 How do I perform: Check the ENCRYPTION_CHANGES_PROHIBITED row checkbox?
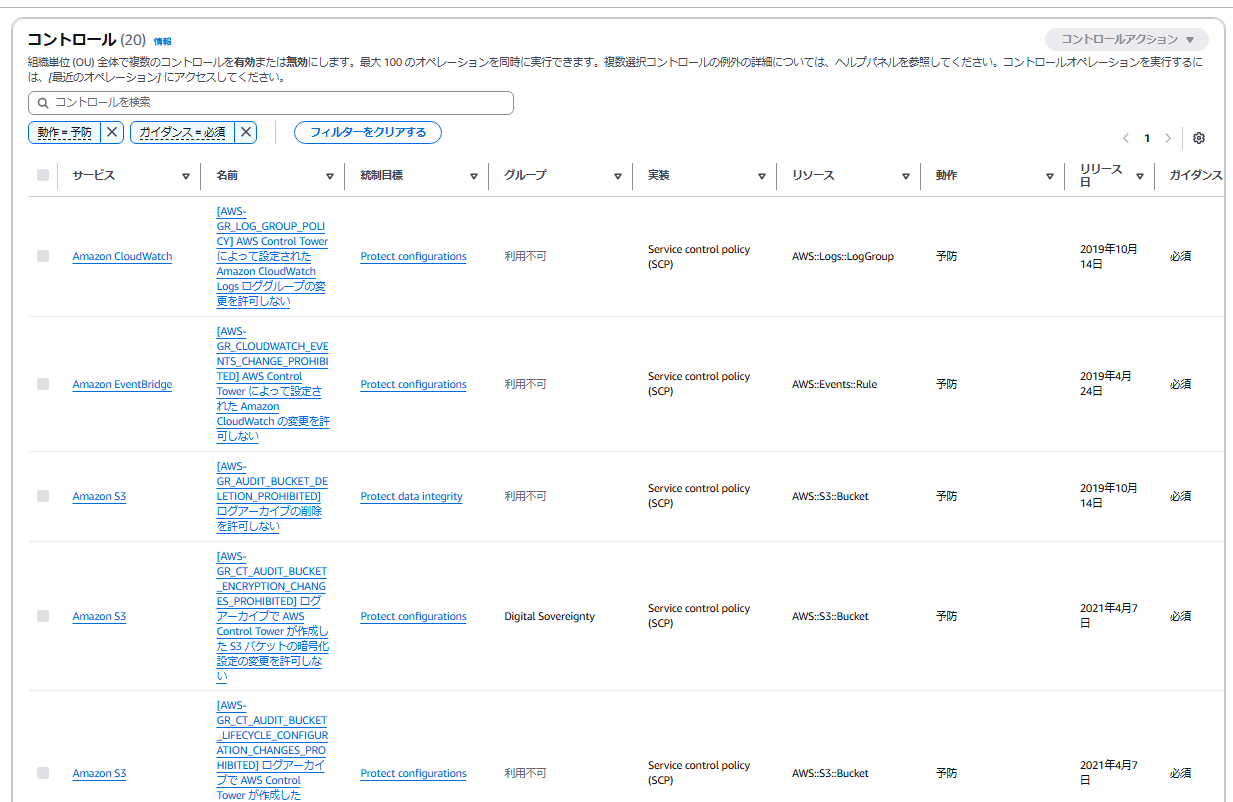pos(43,616)
